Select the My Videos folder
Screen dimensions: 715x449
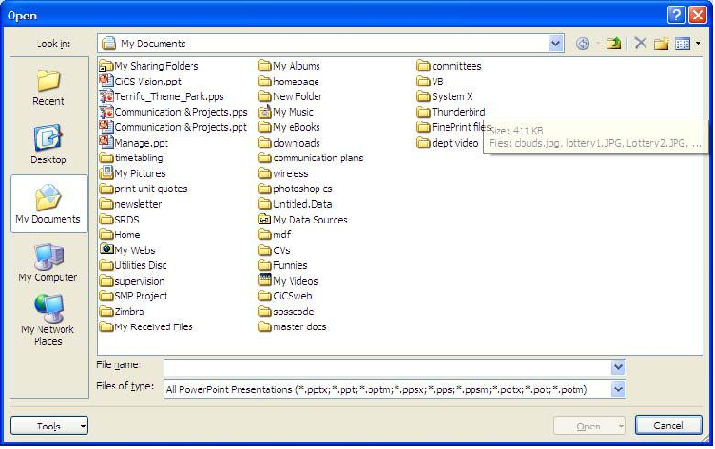pyautogui.click(x=288, y=280)
